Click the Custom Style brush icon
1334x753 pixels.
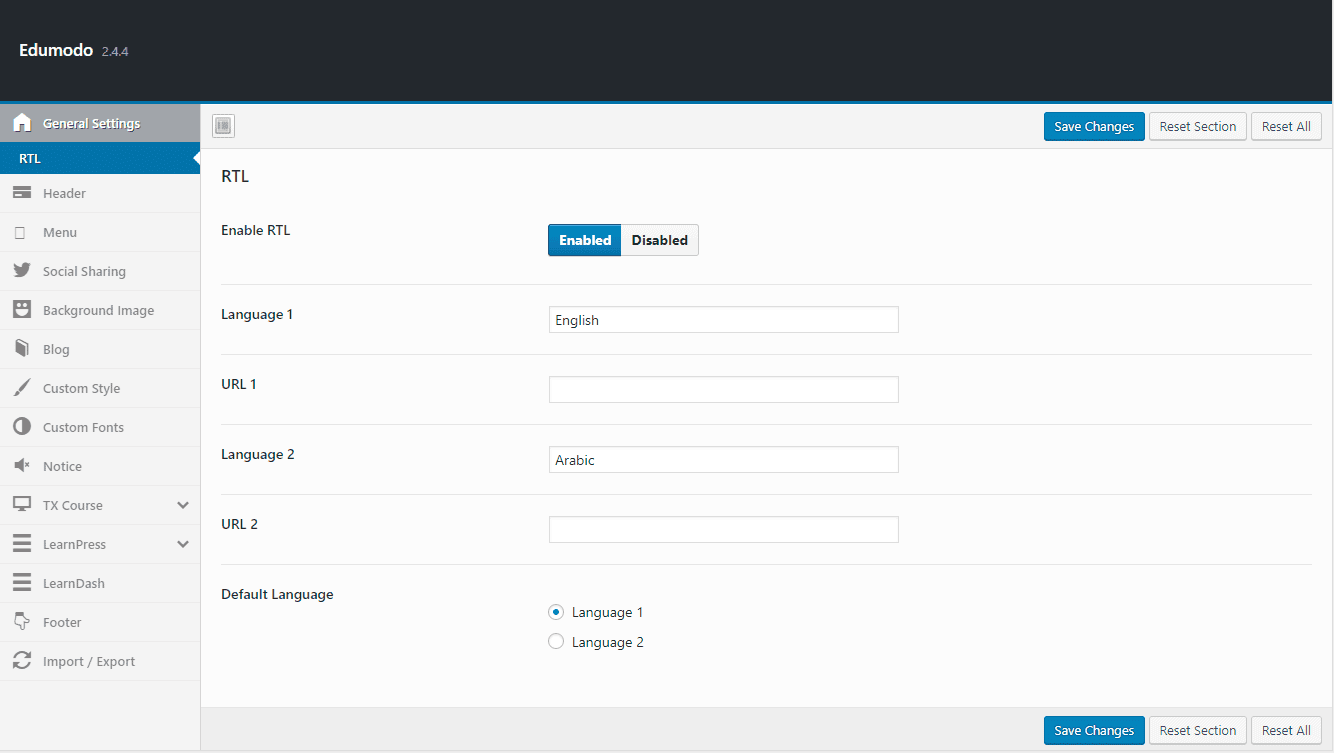coord(22,388)
